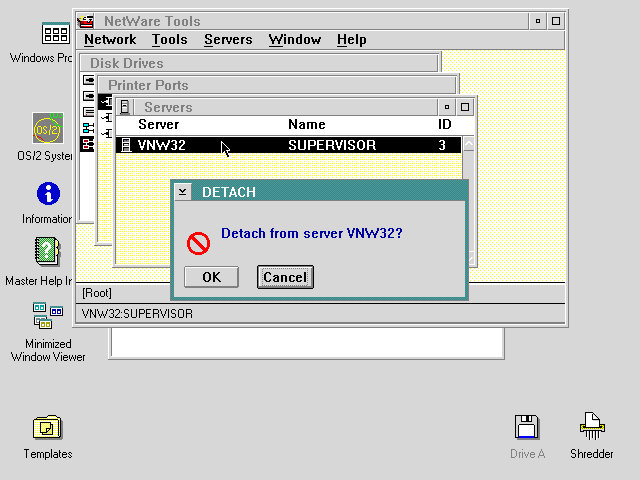Select the Shredder desktop icon
This screenshot has width=640, height=480.
click(x=592, y=426)
